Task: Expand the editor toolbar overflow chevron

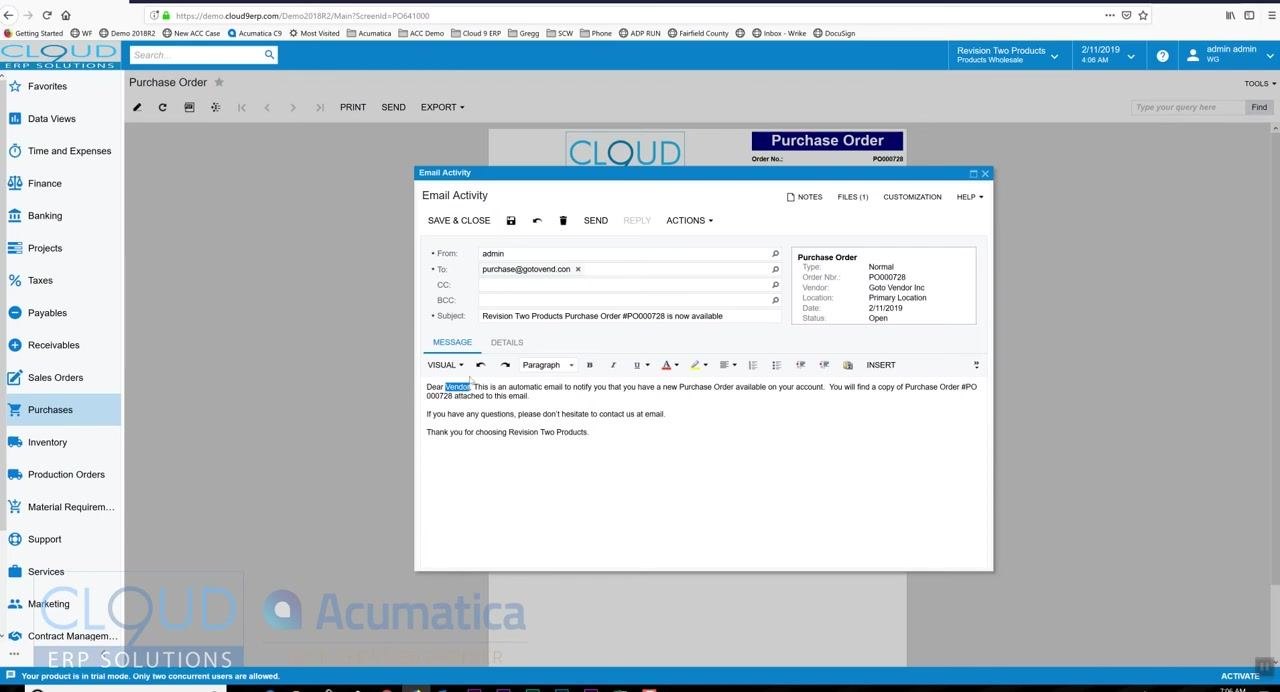Action: (977, 365)
